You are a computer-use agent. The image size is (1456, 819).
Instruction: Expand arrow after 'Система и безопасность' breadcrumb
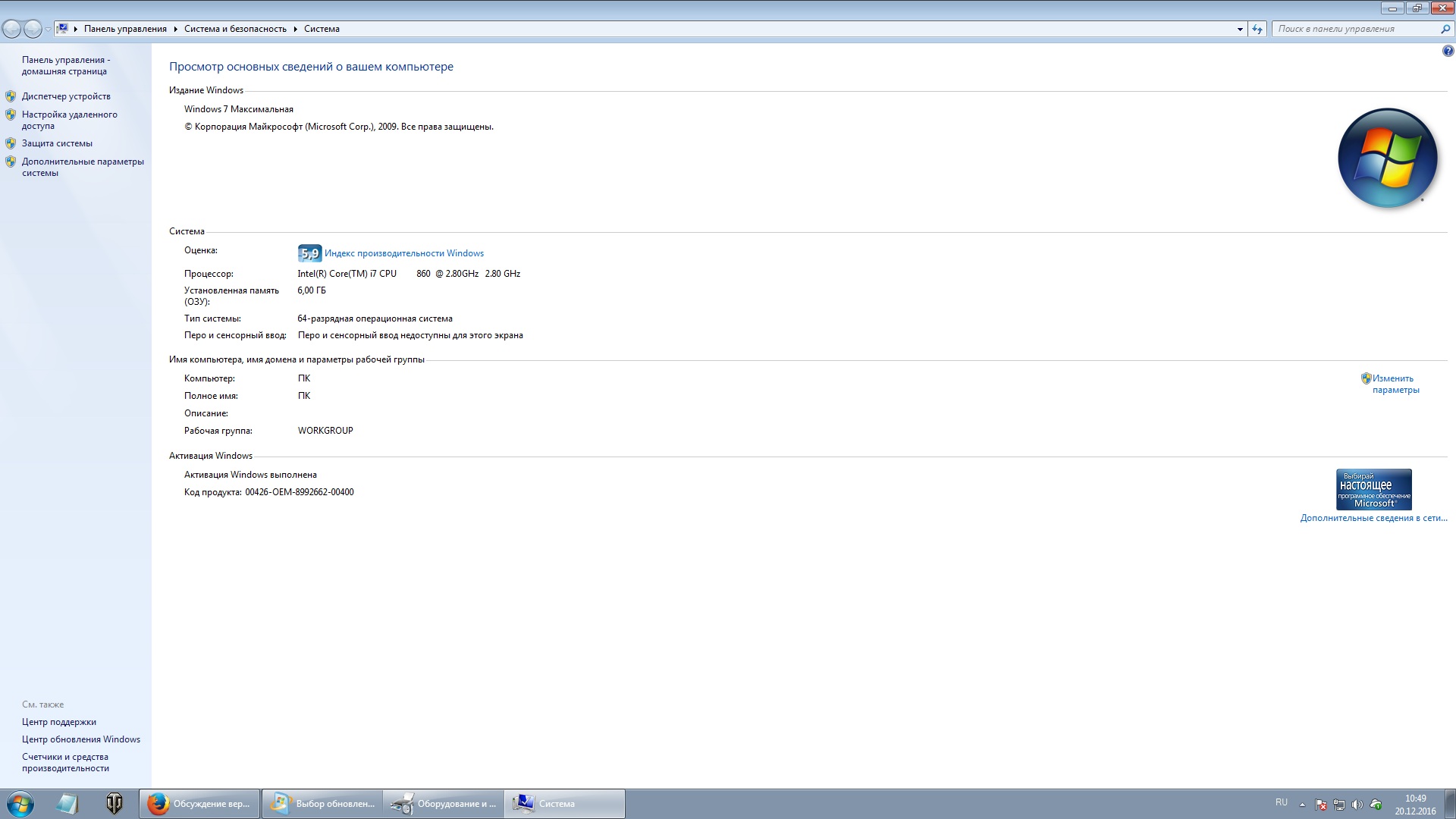[x=295, y=29]
